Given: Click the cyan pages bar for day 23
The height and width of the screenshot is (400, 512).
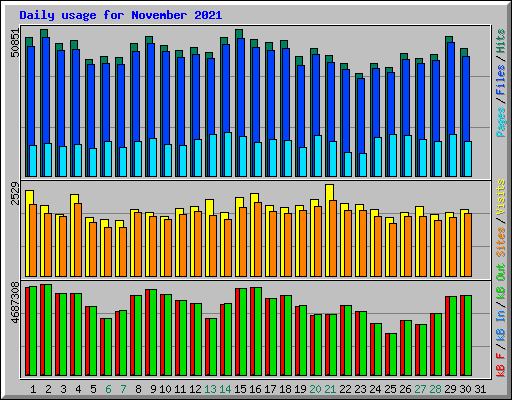Looking at the screenshot, I should [x=363, y=165].
